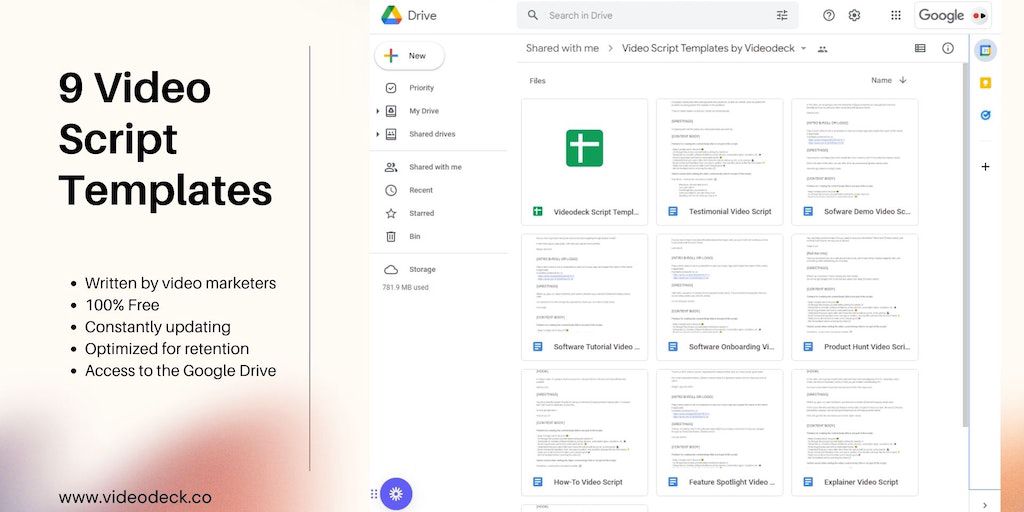Open Storage in the sidebar
The height and width of the screenshot is (512, 1024).
422,270
